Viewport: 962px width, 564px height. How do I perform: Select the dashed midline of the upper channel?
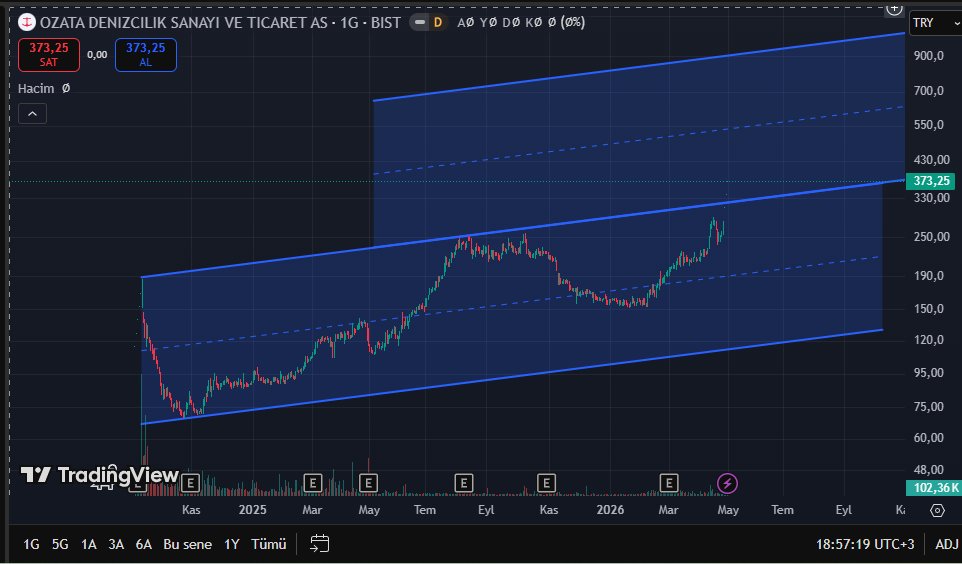coord(638,140)
